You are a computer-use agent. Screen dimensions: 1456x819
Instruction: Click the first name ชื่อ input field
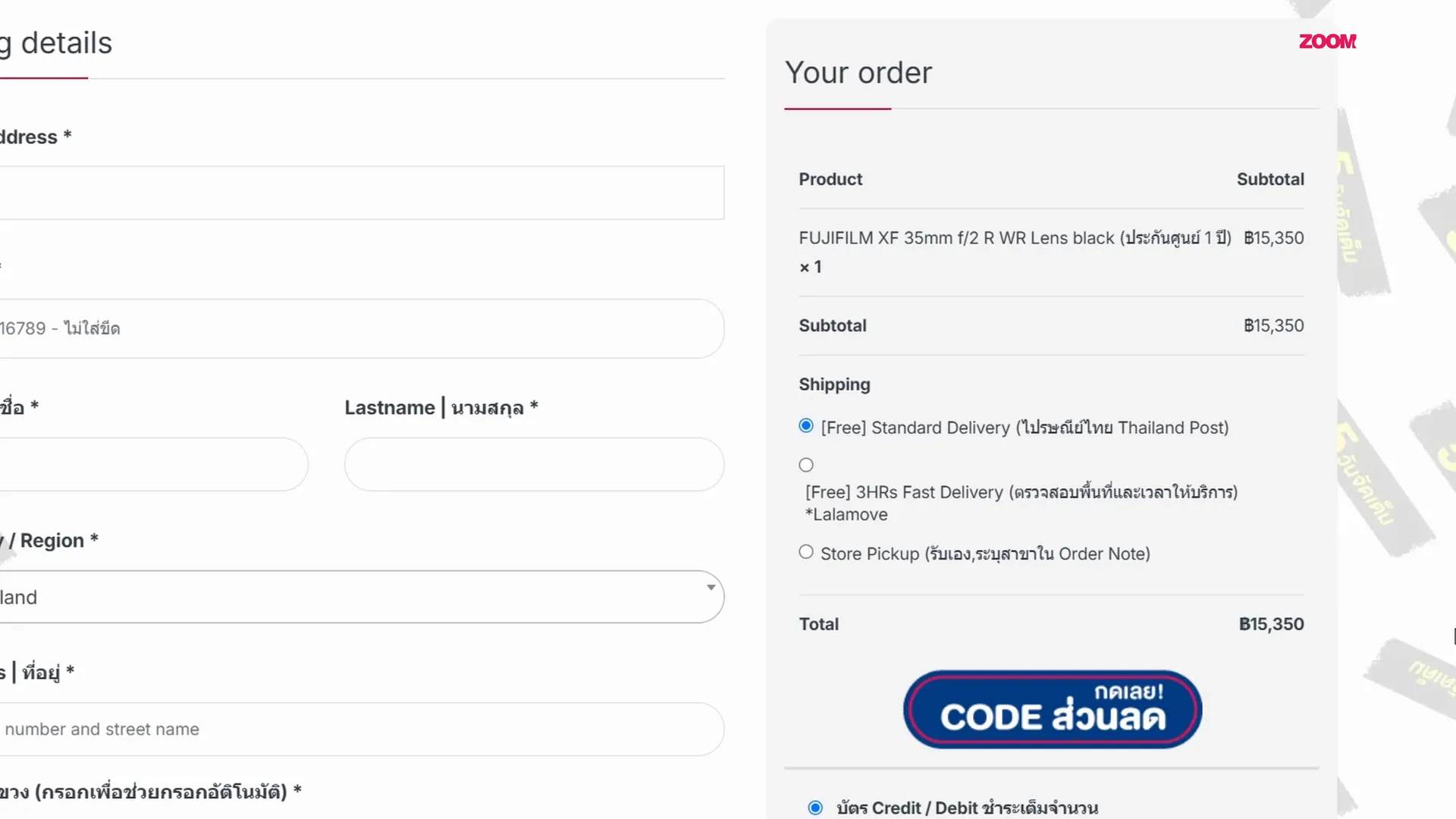(153, 464)
